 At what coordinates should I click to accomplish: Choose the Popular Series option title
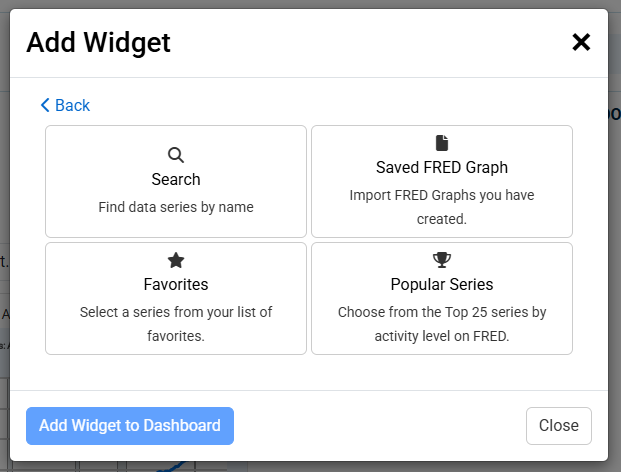coord(442,284)
